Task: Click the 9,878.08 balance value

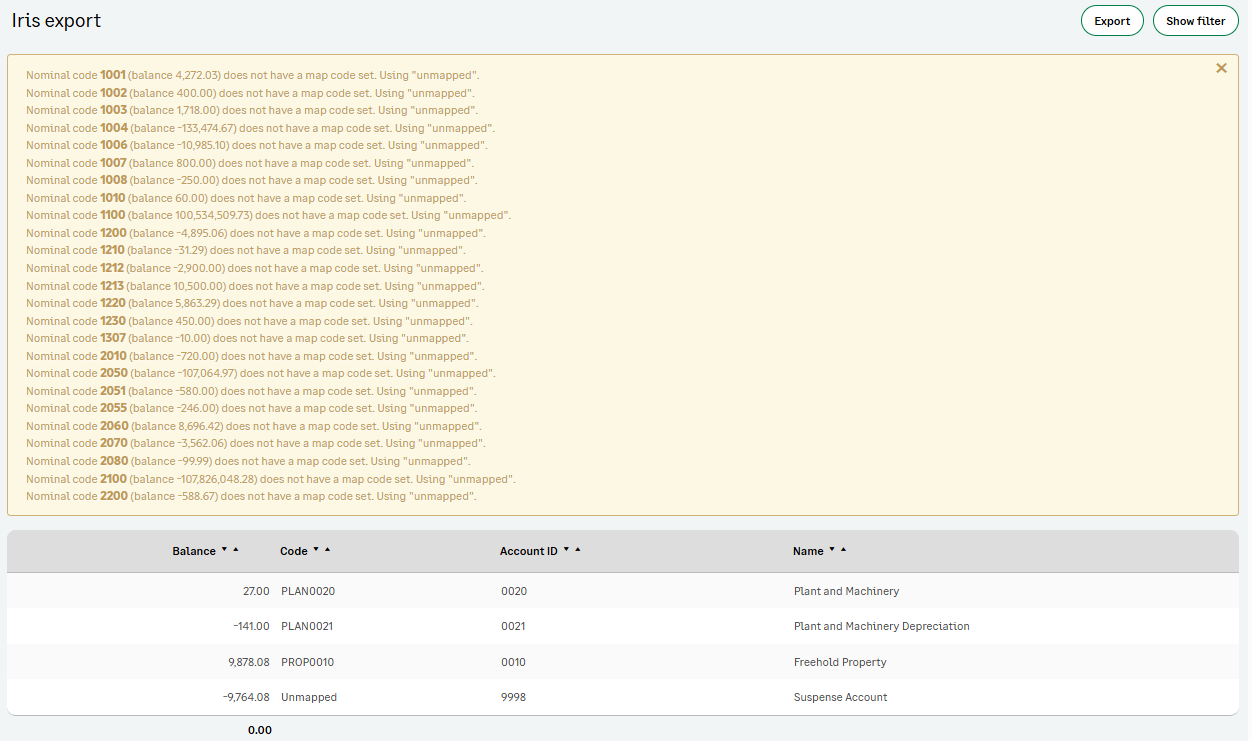Action: [x=249, y=662]
